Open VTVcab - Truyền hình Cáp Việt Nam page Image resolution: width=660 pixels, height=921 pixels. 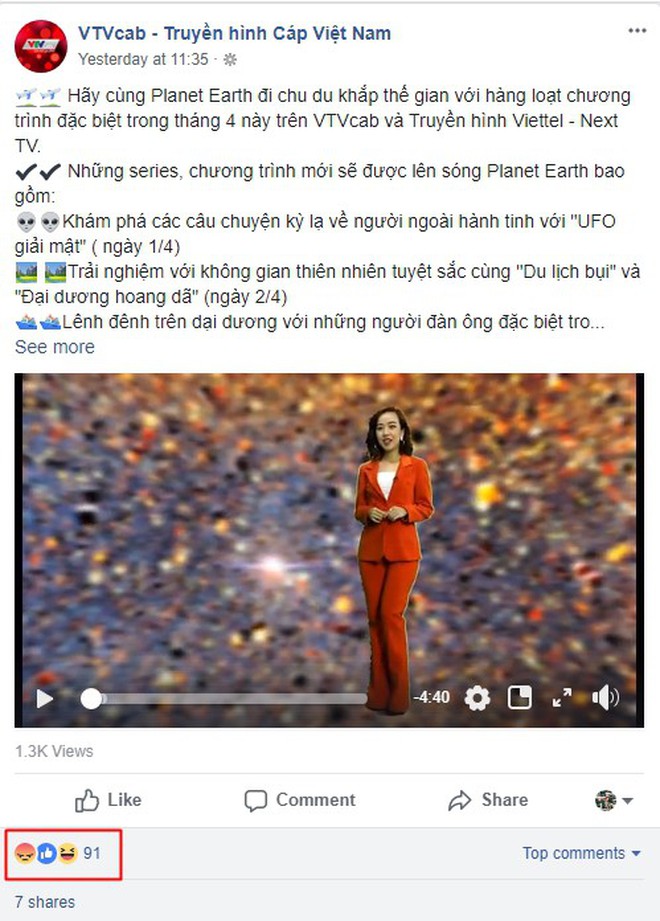click(x=234, y=33)
